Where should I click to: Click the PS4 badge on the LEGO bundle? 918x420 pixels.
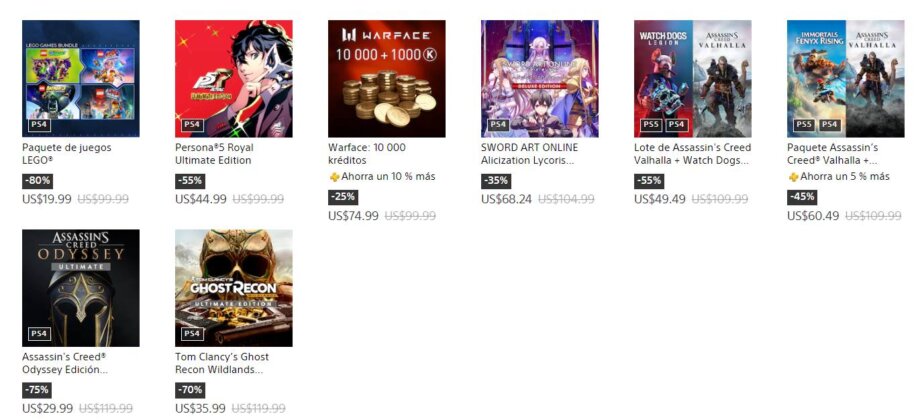pos(39,125)
